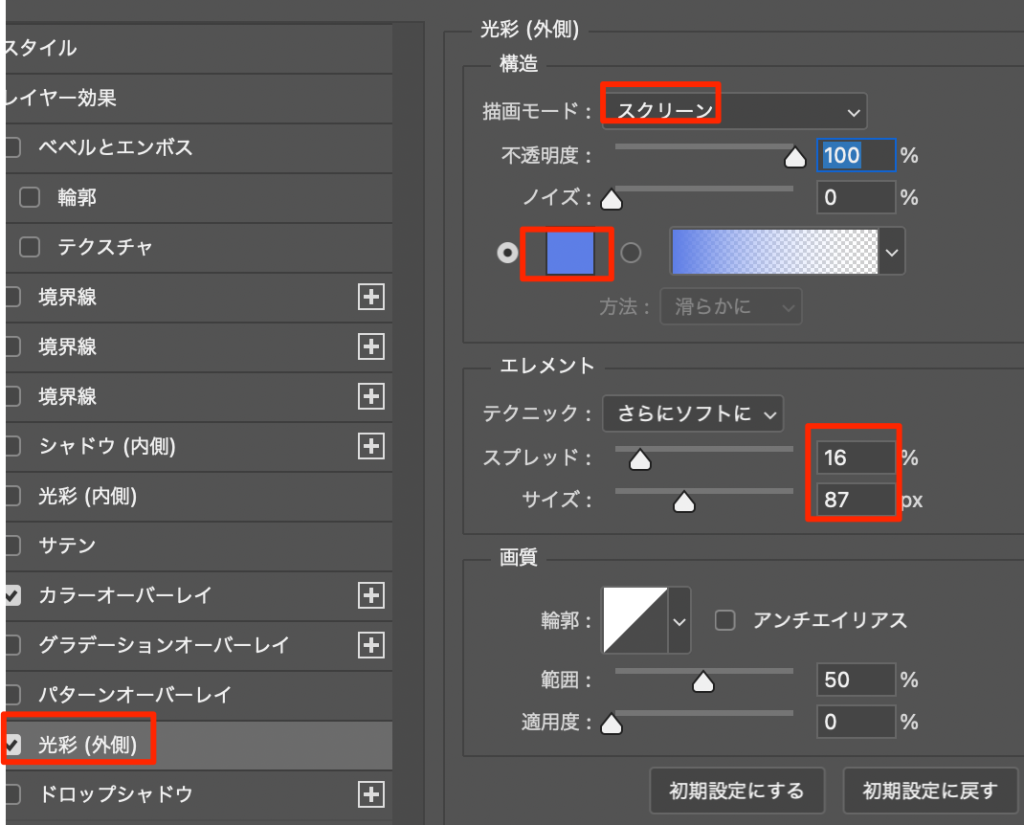Expand the gradient preset picker arrow
1024x825 pixels.
click(892, 253)
